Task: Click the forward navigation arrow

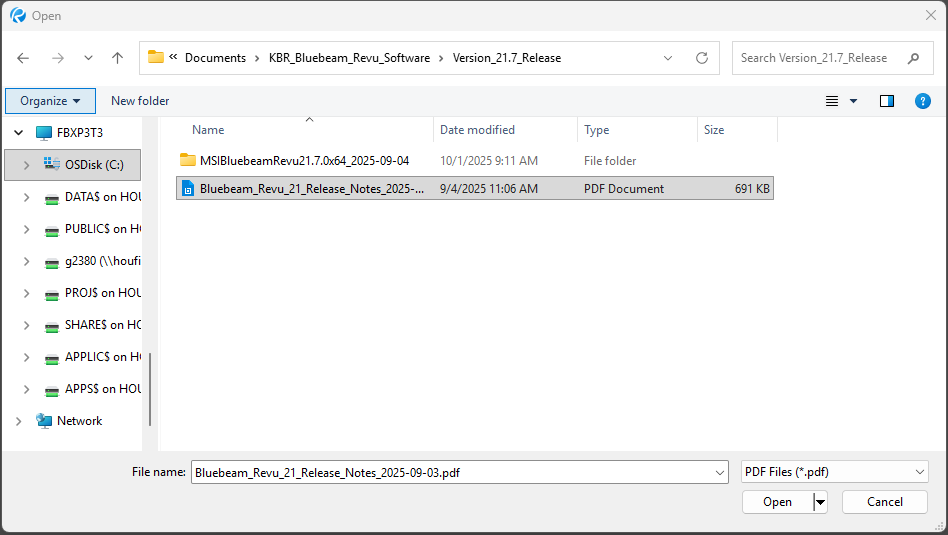Action: 58,58
